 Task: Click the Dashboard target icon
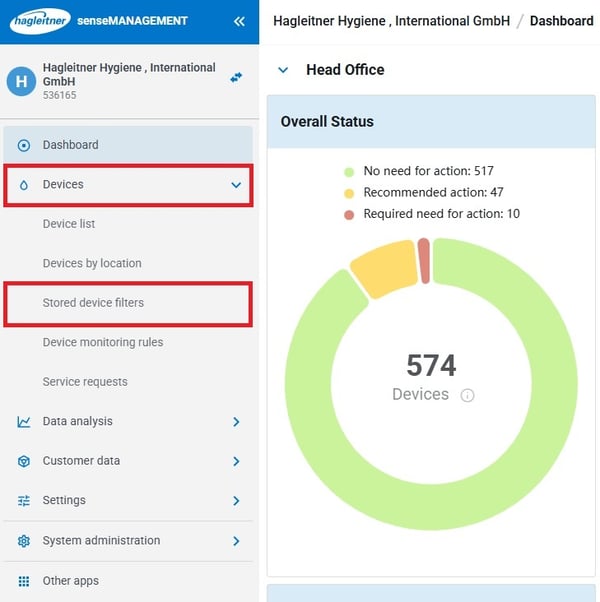(x=24, y=145)
